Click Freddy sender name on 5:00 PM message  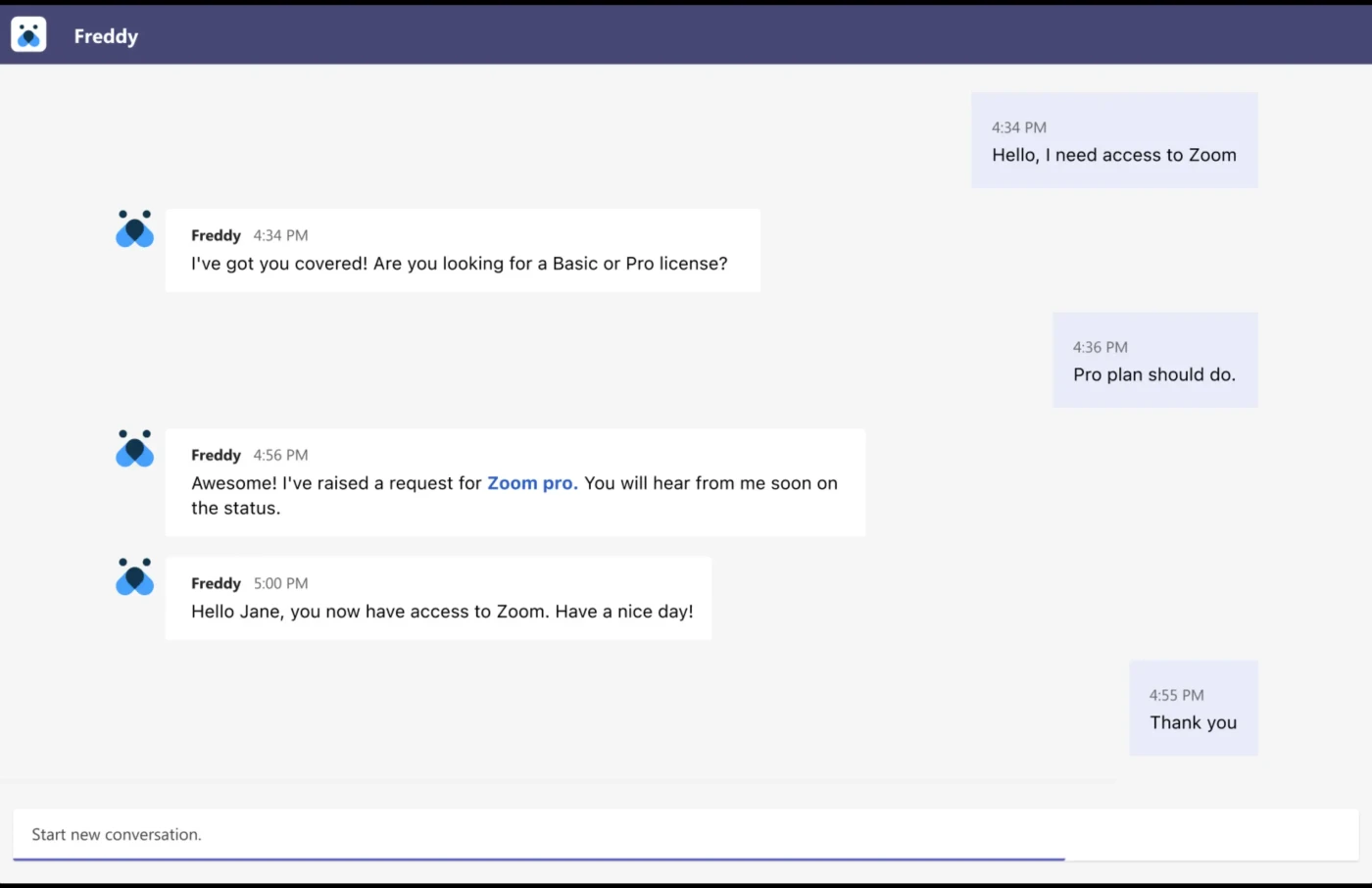coord(216,583)
